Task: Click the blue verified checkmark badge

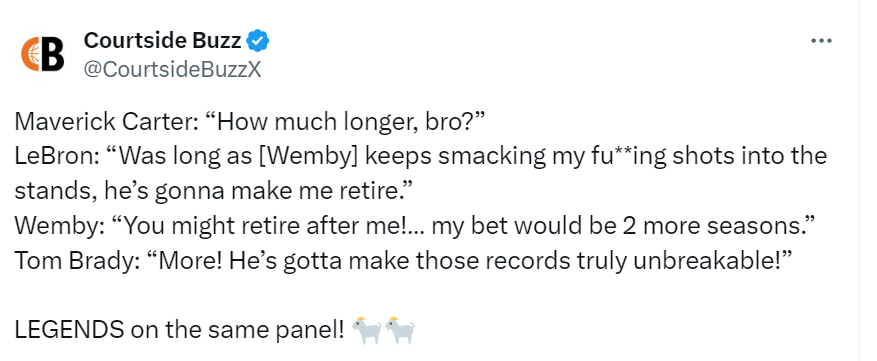Action: 258,41
